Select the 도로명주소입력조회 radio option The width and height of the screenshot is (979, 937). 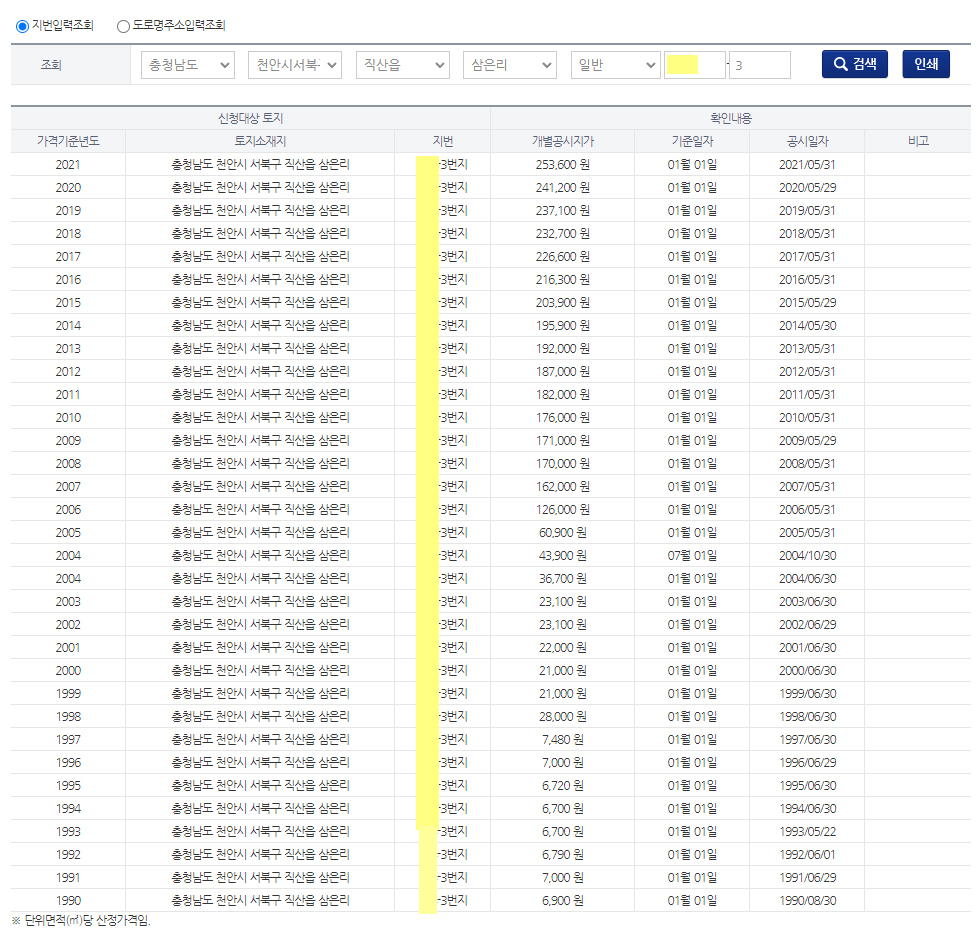coord(123,26)
